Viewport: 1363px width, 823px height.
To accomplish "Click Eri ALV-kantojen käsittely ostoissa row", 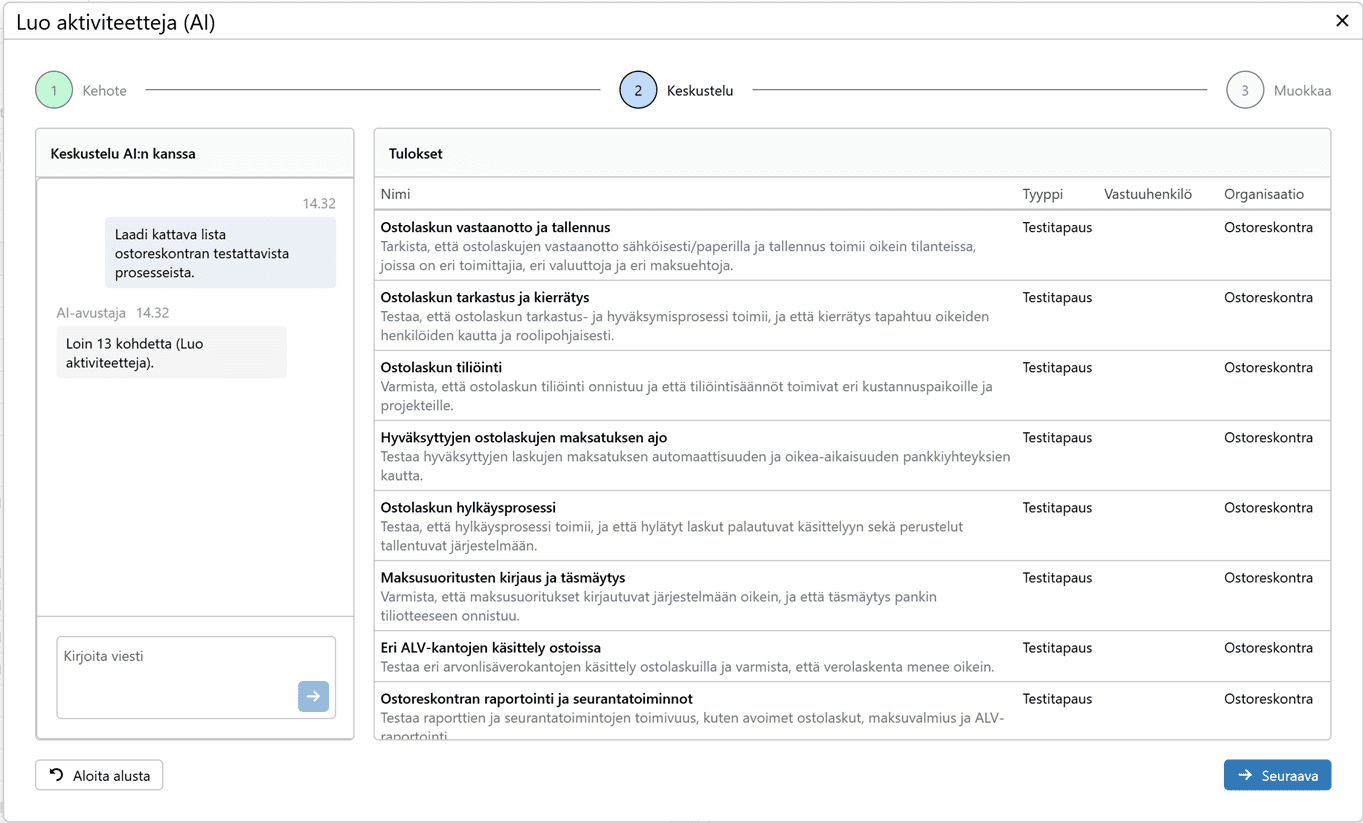I will click(490, 648).
